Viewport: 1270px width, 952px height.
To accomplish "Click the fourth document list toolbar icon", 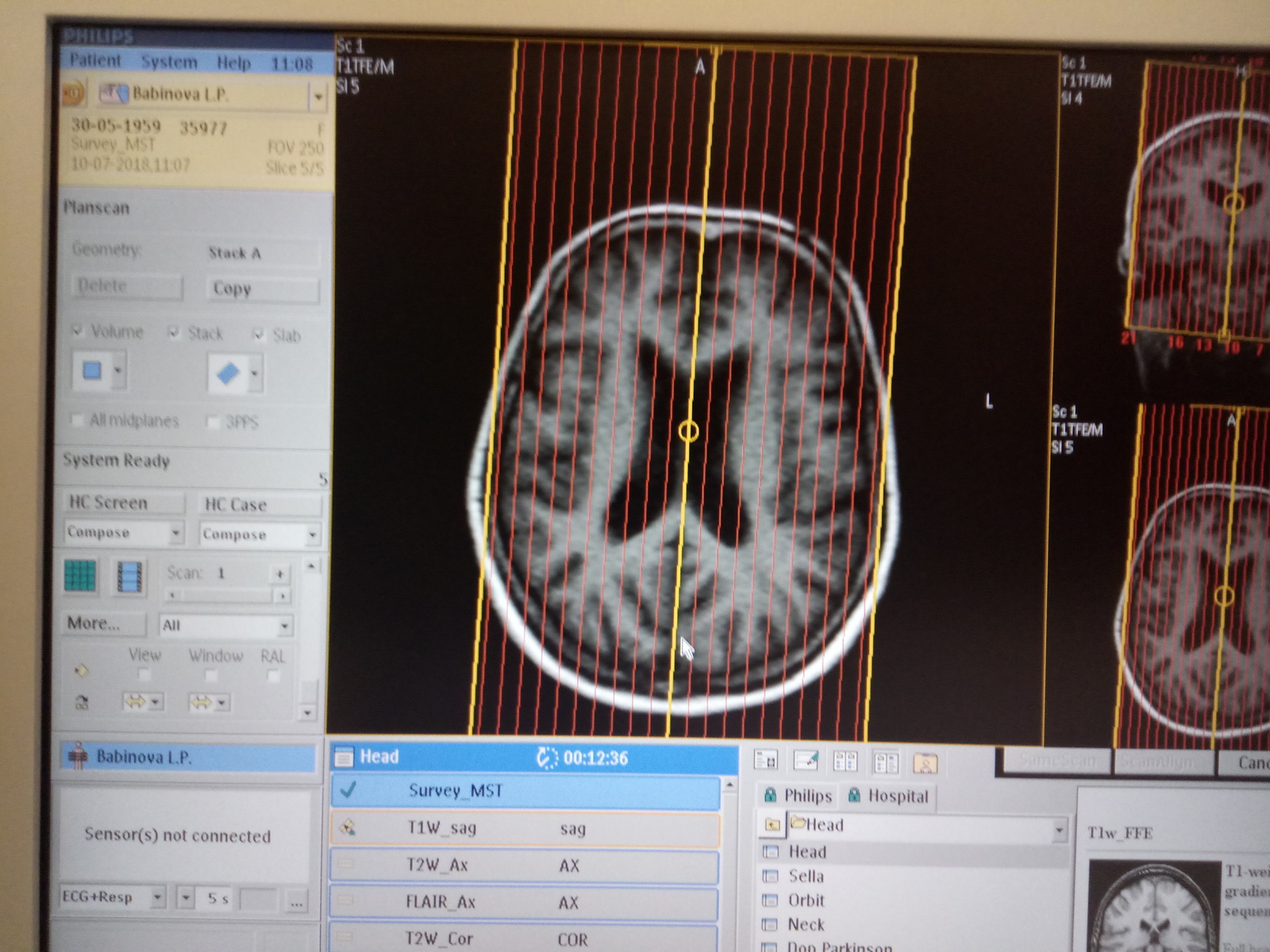I will coord(885,762).
